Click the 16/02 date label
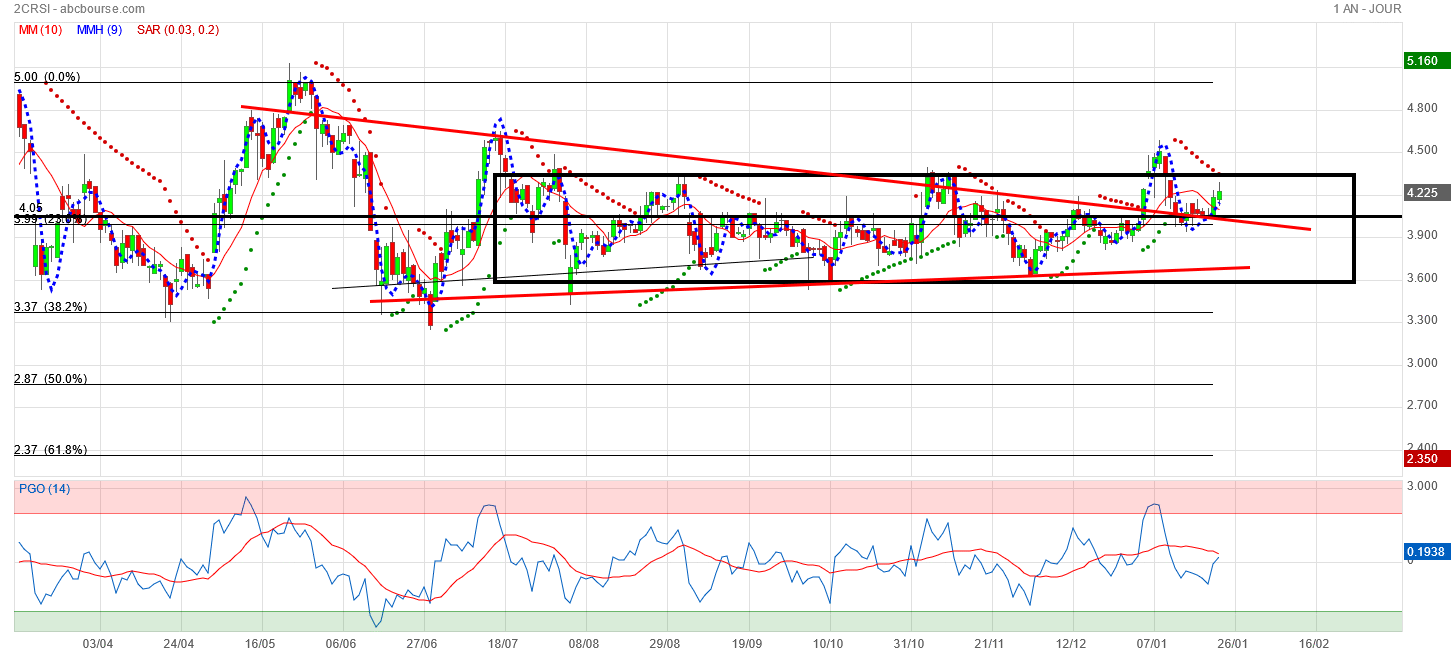 pyautogui.click(x=1315, y=644)
